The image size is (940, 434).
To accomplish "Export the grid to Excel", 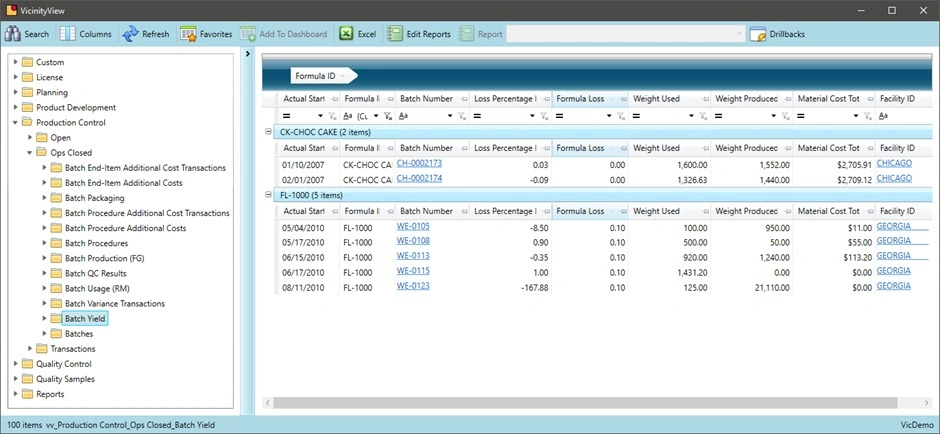I will (x=357, y=34).
